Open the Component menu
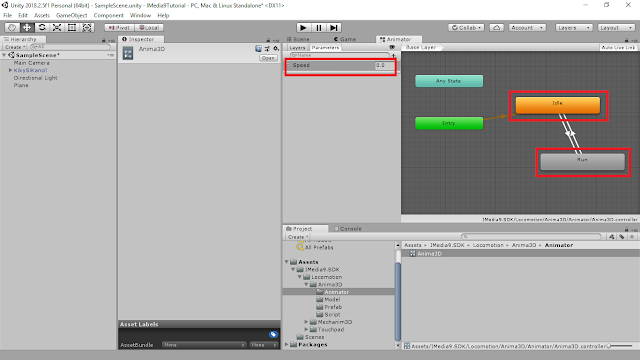 109,15
